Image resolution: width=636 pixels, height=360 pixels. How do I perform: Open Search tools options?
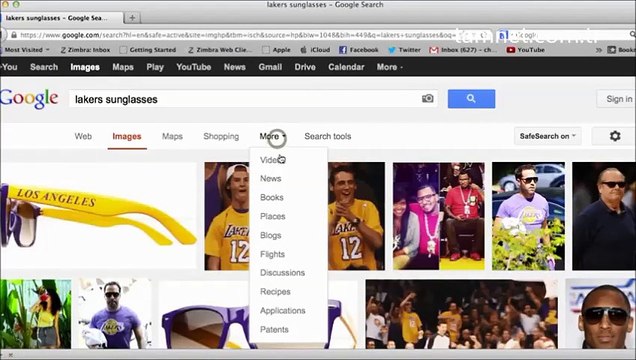[x=328, y=137]
